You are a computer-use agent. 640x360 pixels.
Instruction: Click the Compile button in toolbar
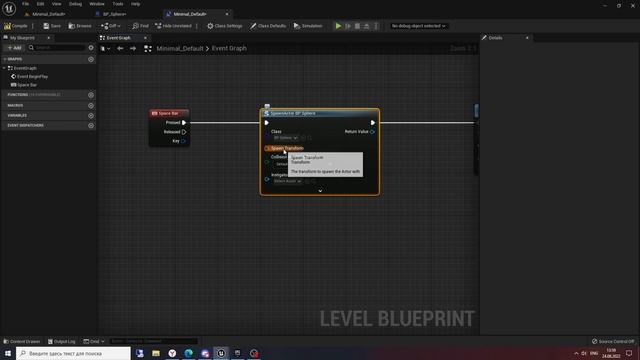pos(16,26)
